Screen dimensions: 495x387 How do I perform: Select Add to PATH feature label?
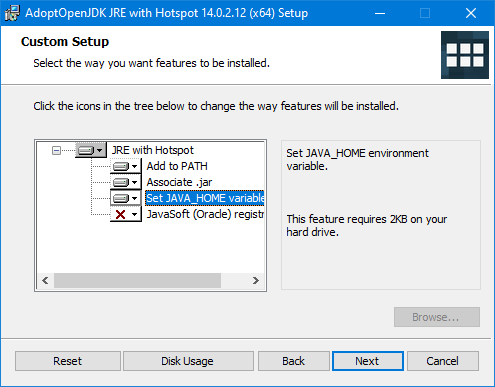pos(177,166)
